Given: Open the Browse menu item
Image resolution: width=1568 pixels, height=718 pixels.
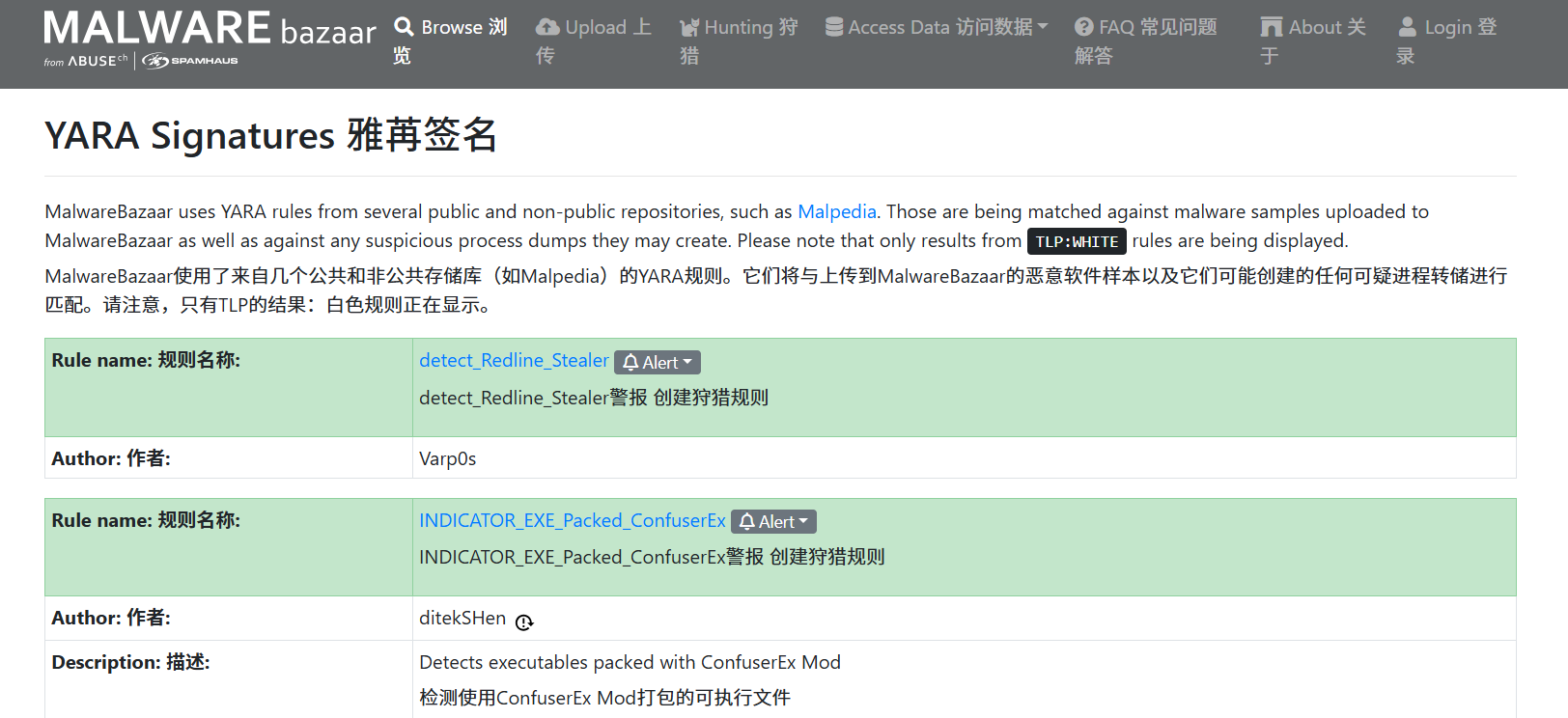Looking at the screenshot, I should click(x=450, y=41).
